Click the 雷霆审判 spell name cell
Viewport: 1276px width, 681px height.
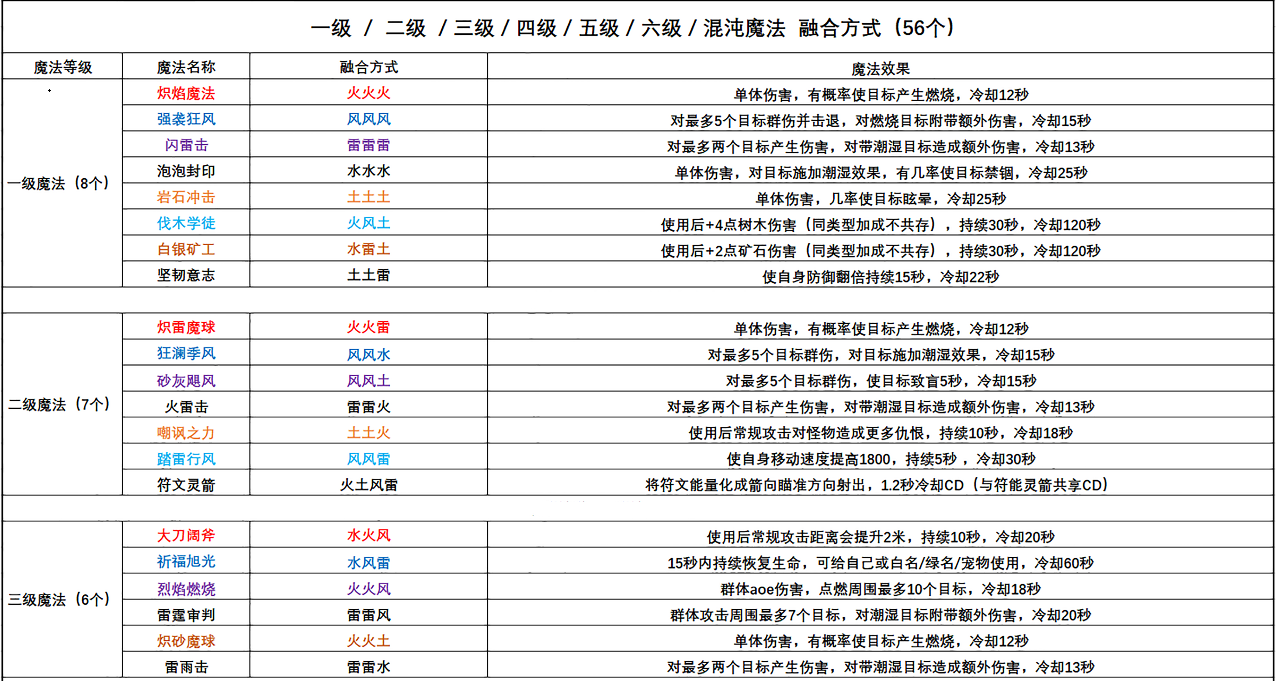(x=186, y=615)
